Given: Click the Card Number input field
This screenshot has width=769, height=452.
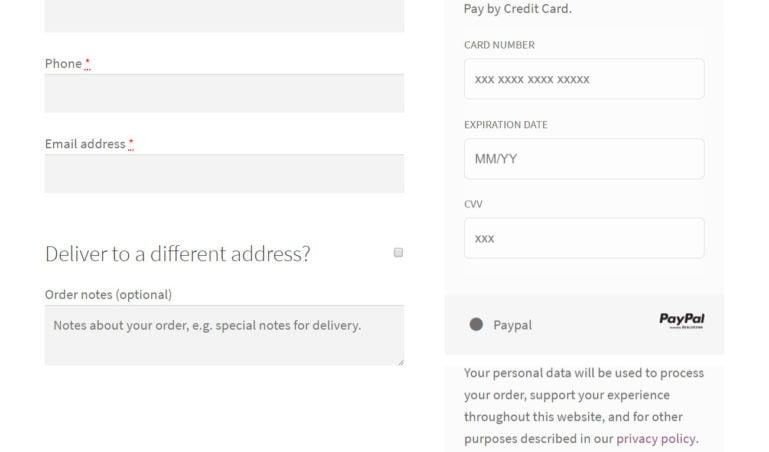Looking at the screenshot, I should (x=584, y=79).
